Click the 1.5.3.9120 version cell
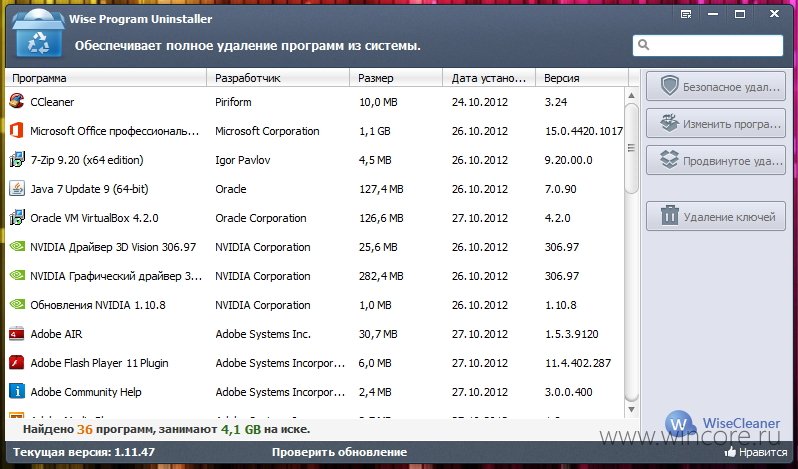The height and width of the screenshot is (469, 798). (572, 334)
